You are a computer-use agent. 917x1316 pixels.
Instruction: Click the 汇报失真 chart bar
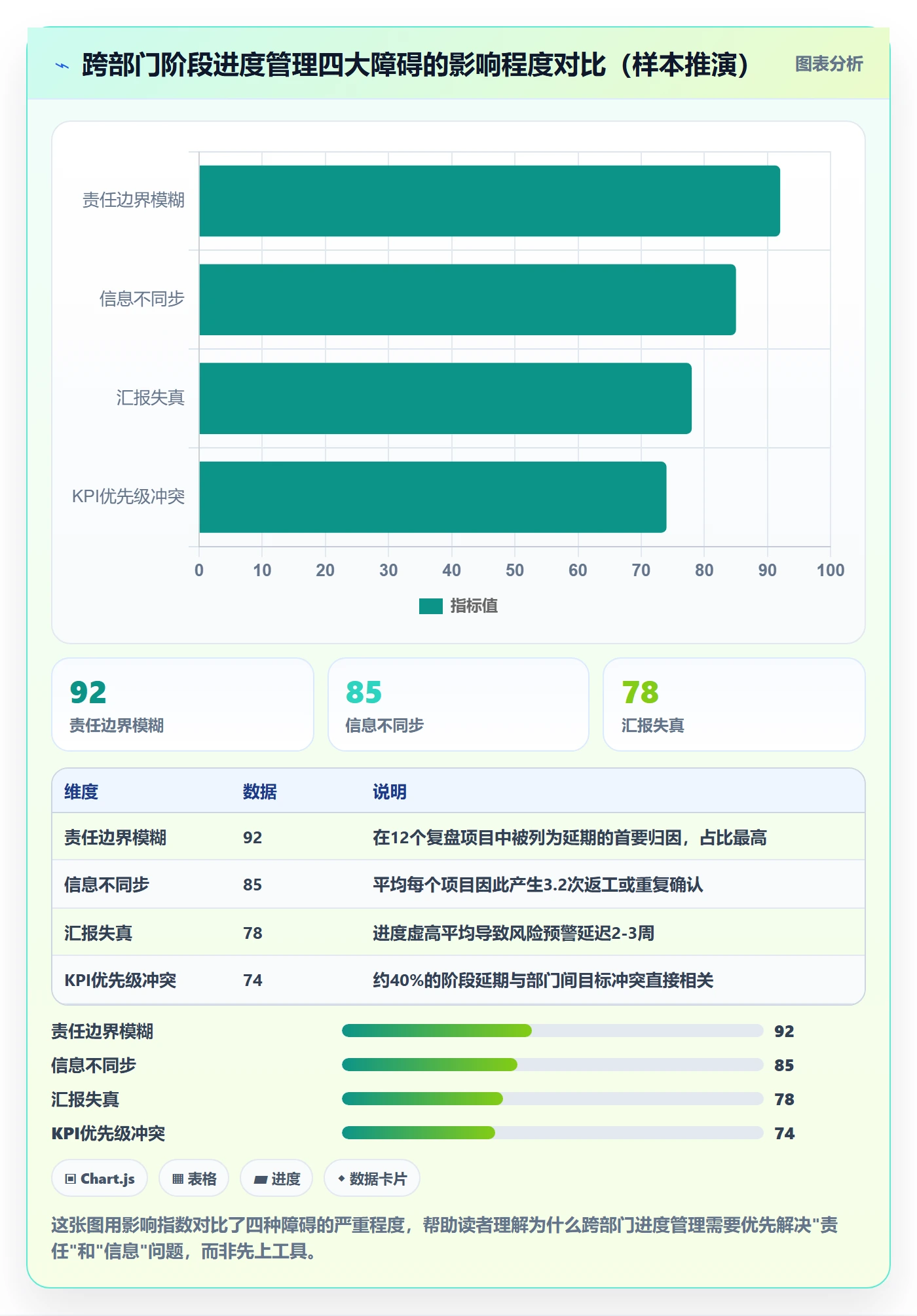(445, 399)
